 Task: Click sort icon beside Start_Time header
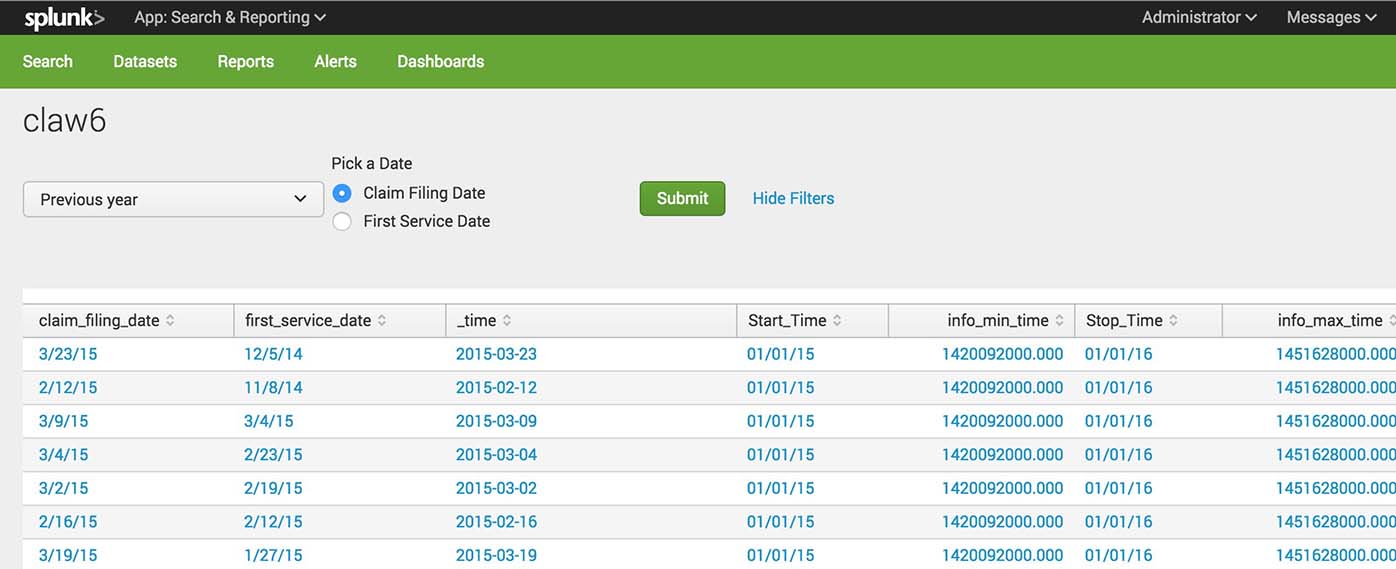(x=837, y=321)
